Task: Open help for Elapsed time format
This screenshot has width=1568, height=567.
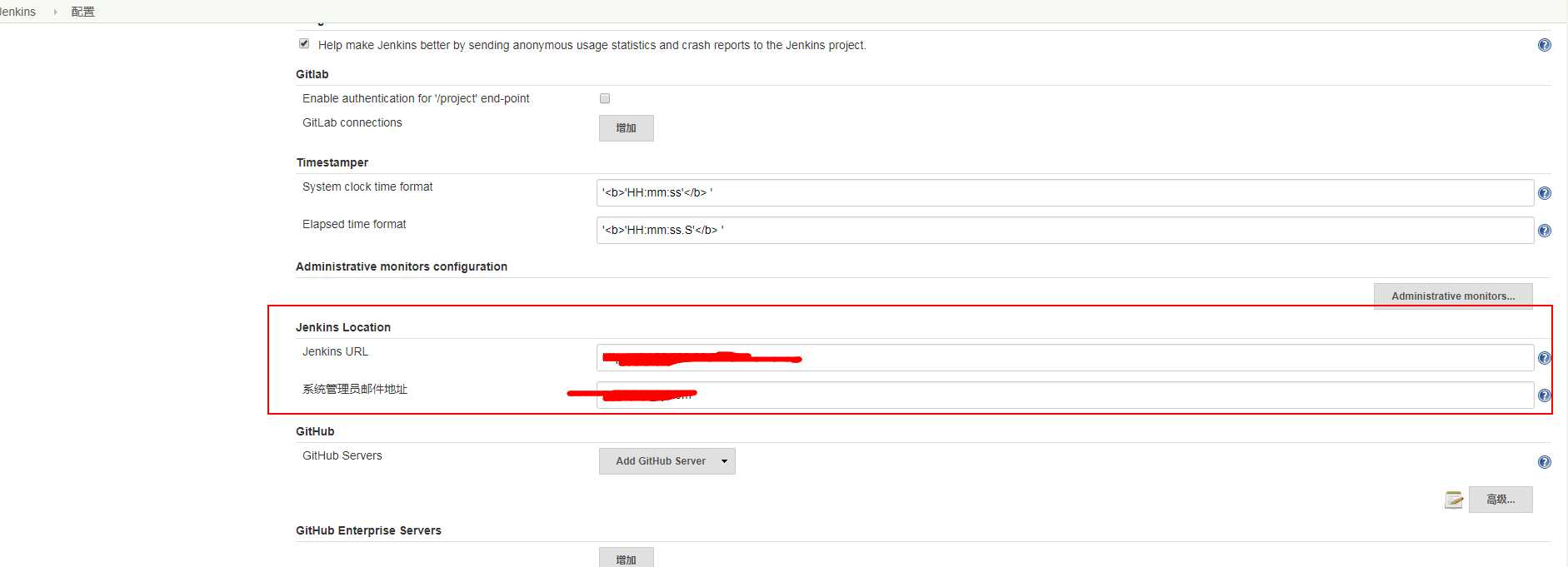Action: 1544,231
